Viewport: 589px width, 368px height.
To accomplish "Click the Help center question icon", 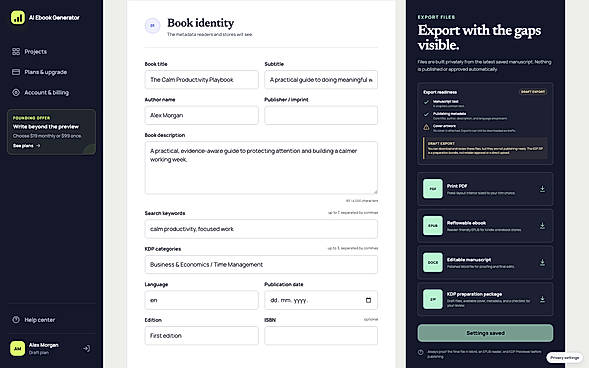I will point(16,320).
